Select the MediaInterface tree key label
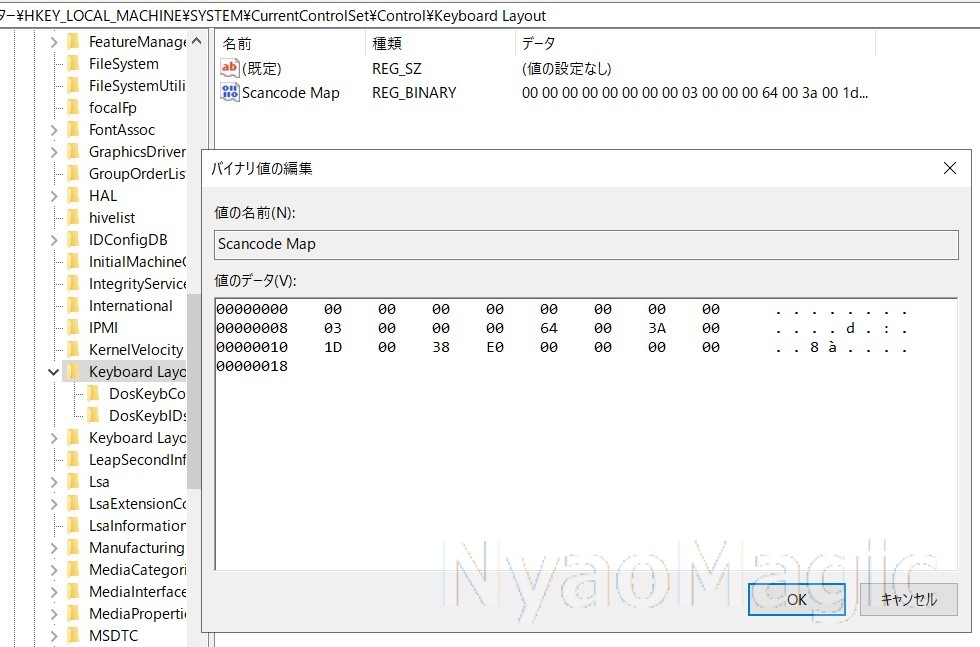This screenshot has width=980, height=647. tap(138, 592)
